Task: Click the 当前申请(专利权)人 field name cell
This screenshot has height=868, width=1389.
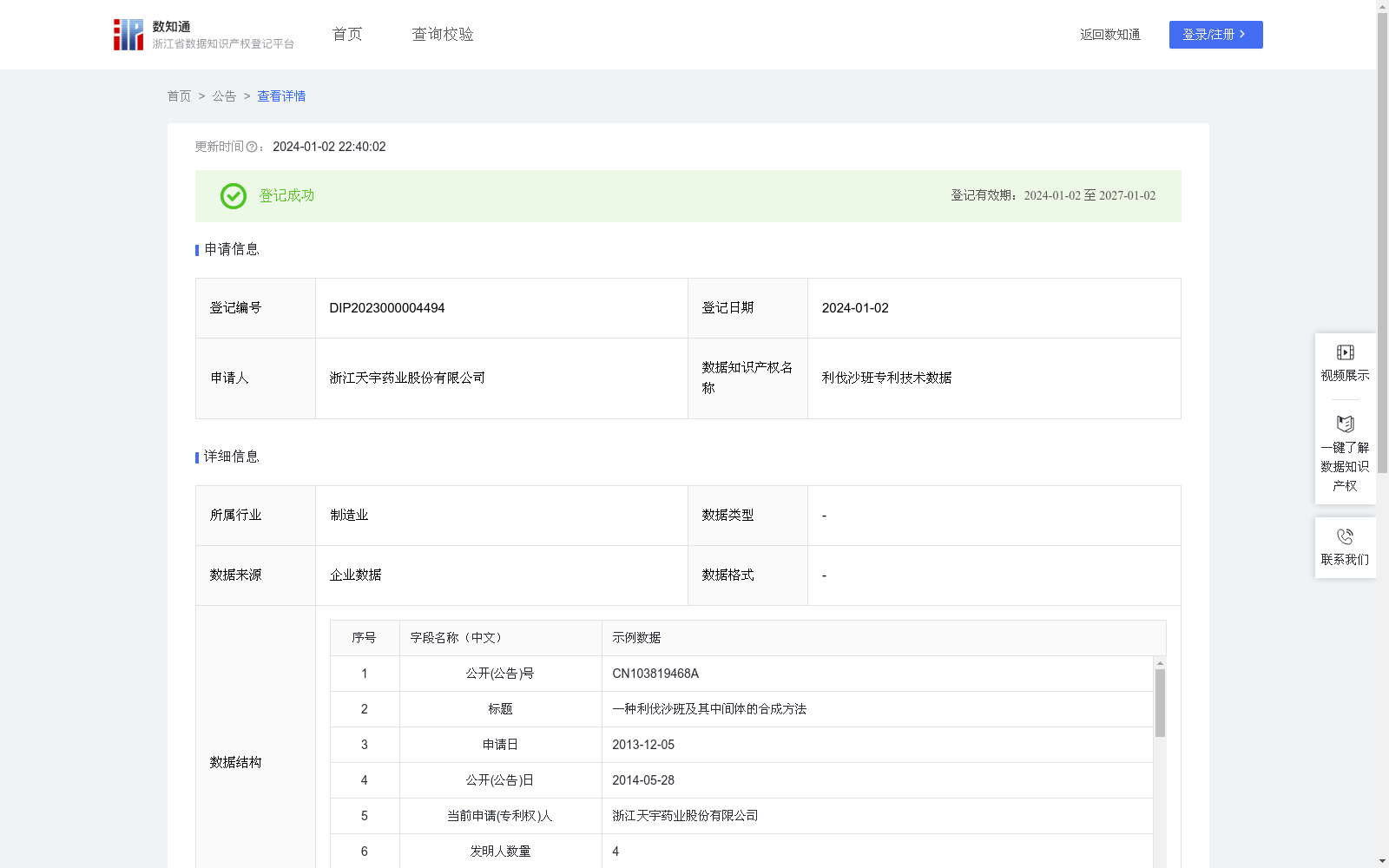Action: 500,816
